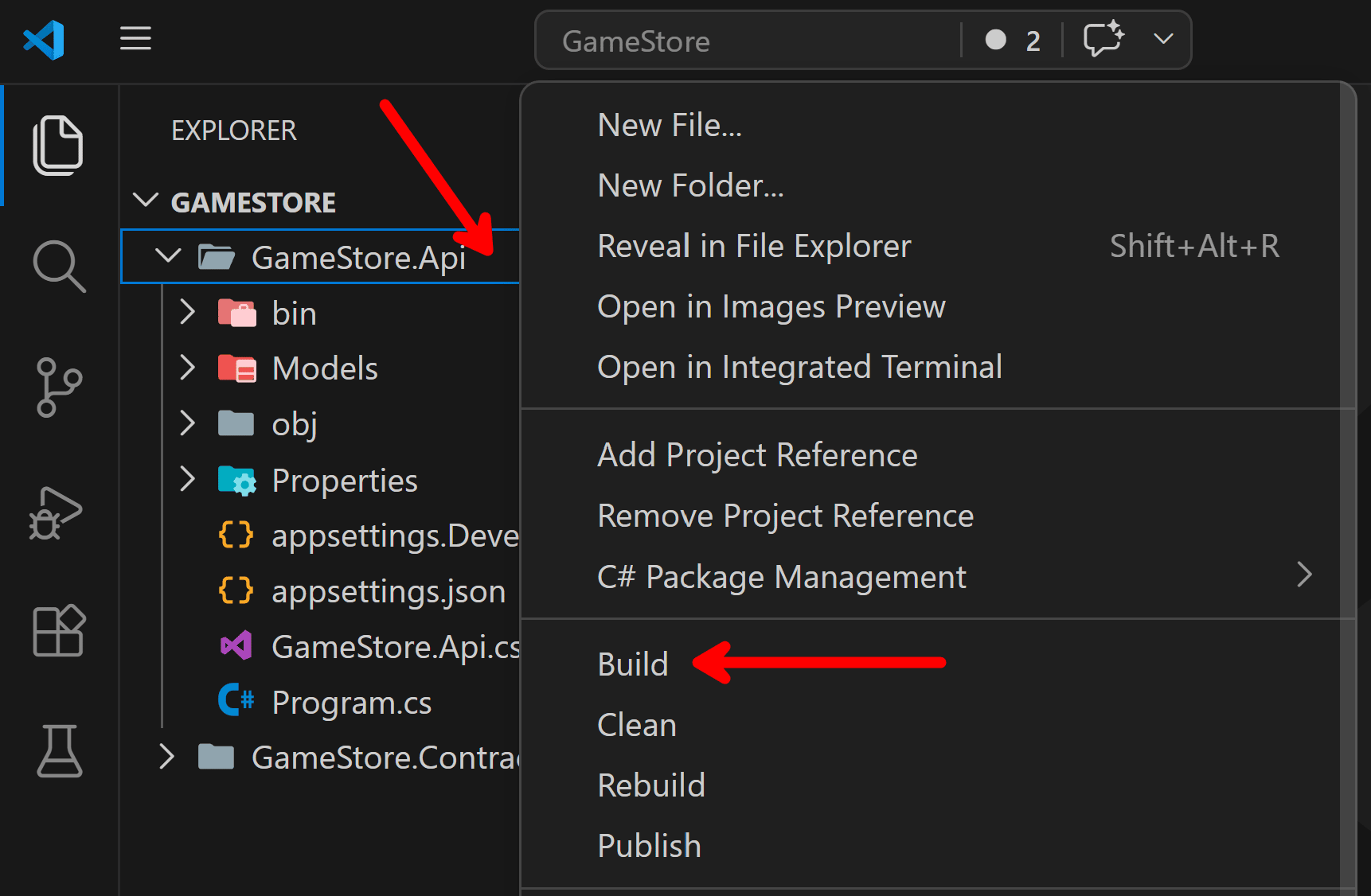Select the Models folder name
This screenshot has height=896, width=1371.
325,368
